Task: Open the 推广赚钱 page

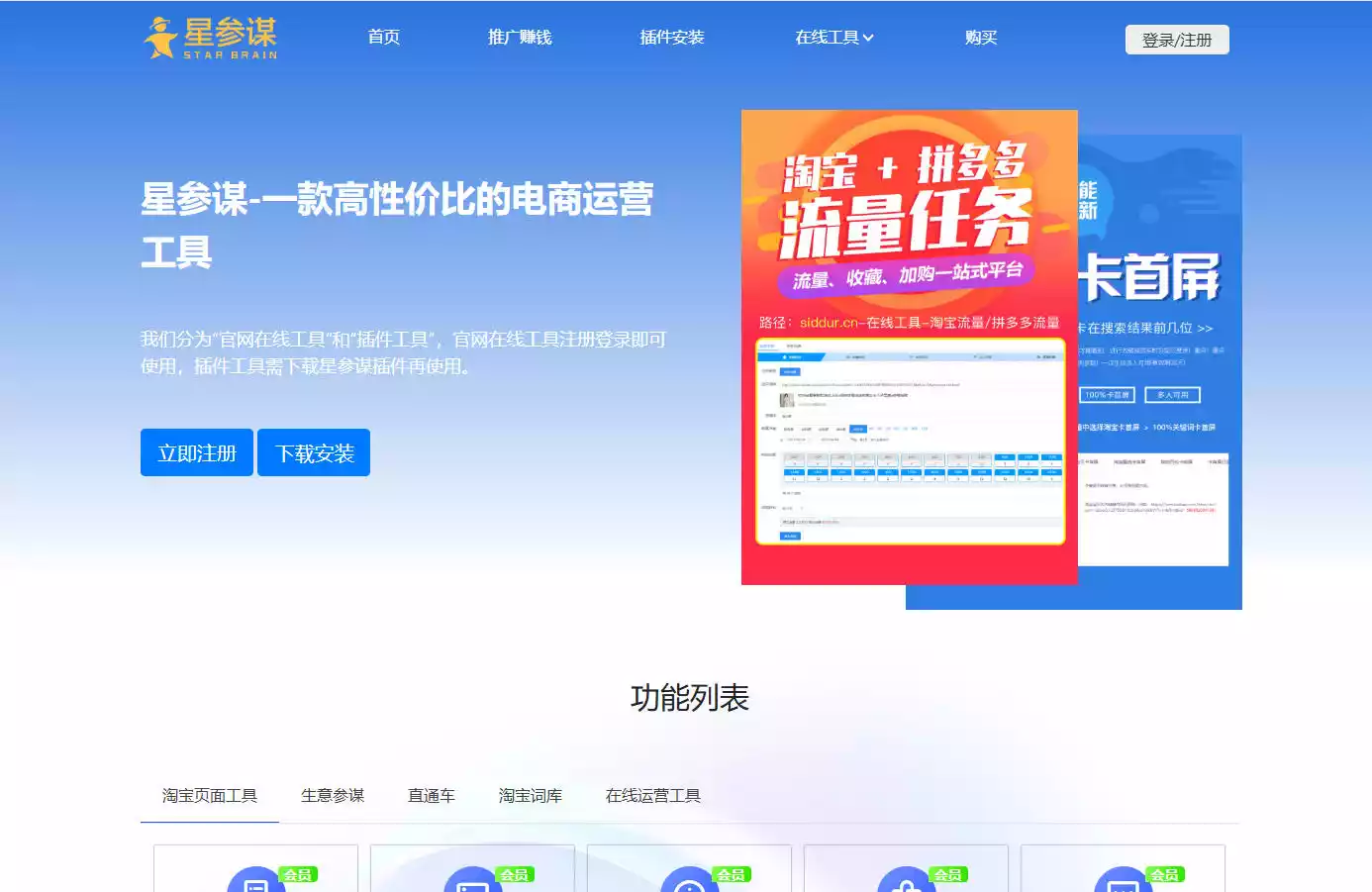Action: coord(520,38)
